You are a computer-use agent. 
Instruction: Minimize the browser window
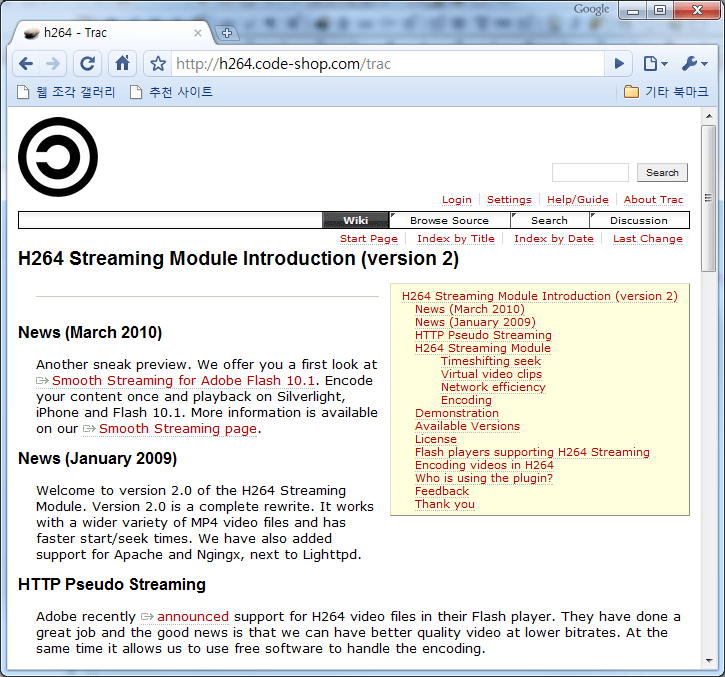tap(633, 11)
